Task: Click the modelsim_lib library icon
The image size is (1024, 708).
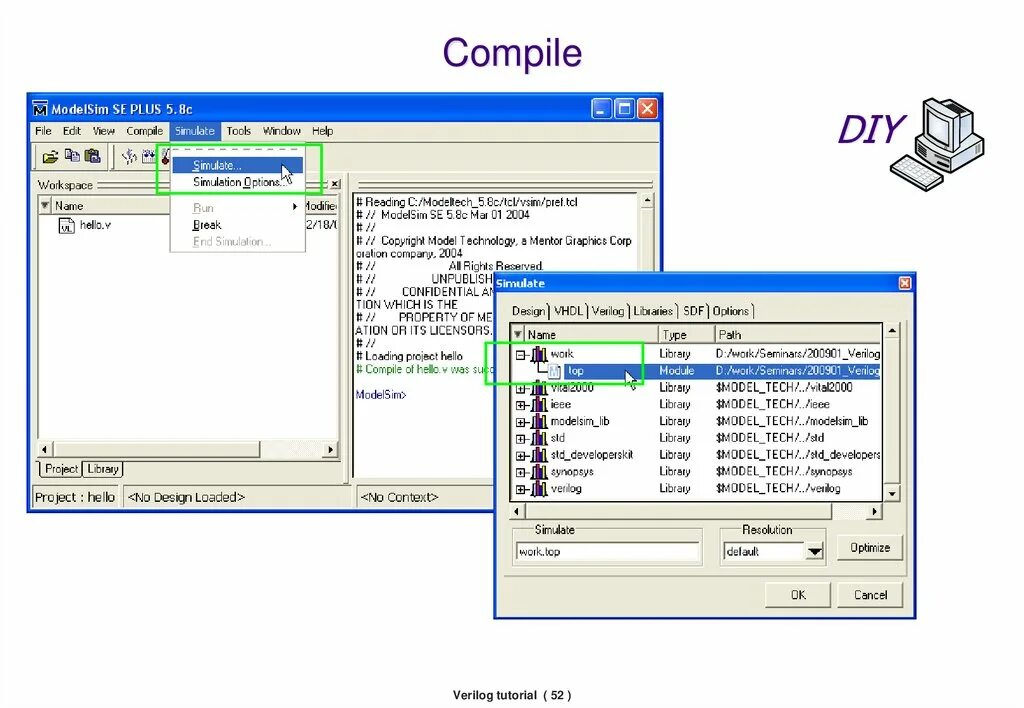Action: click(x=539, y=422)
